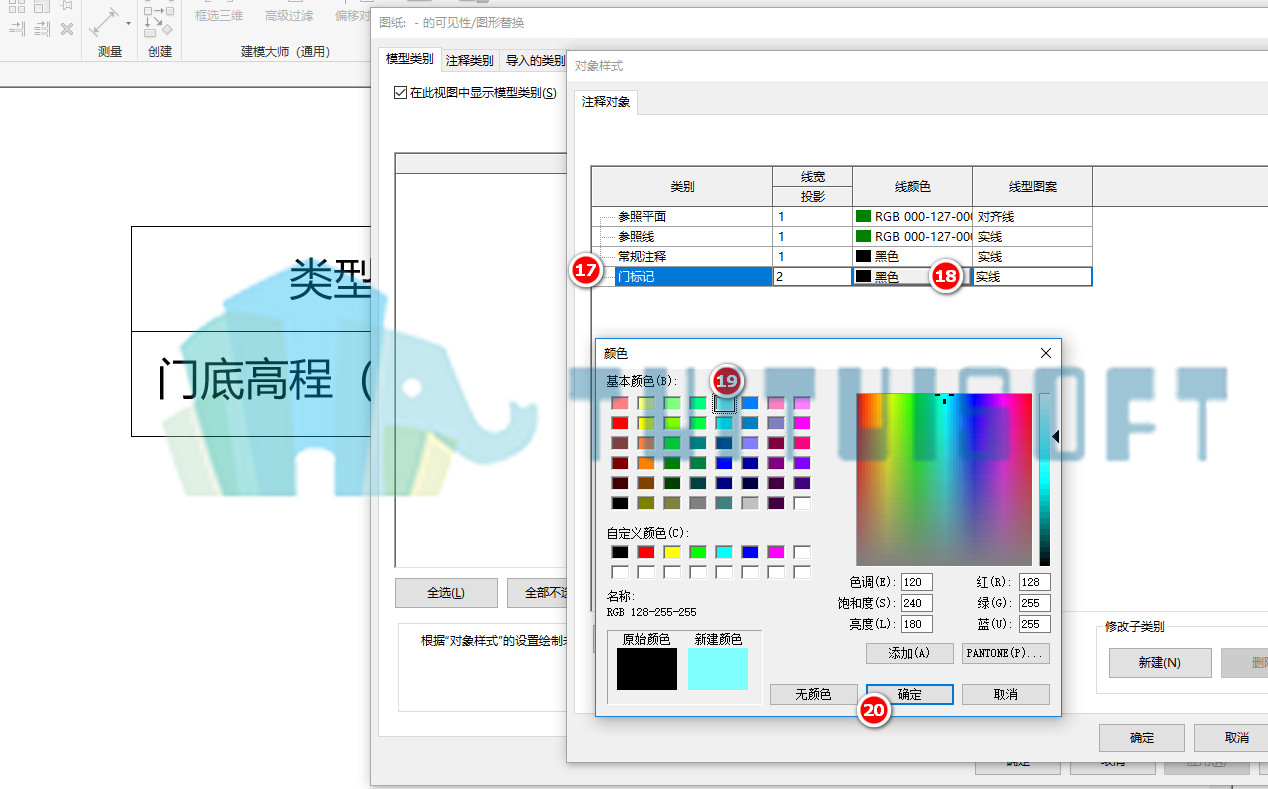Switch to the 导入的类别 tab

pyautogui.click(x=535, y=60)
